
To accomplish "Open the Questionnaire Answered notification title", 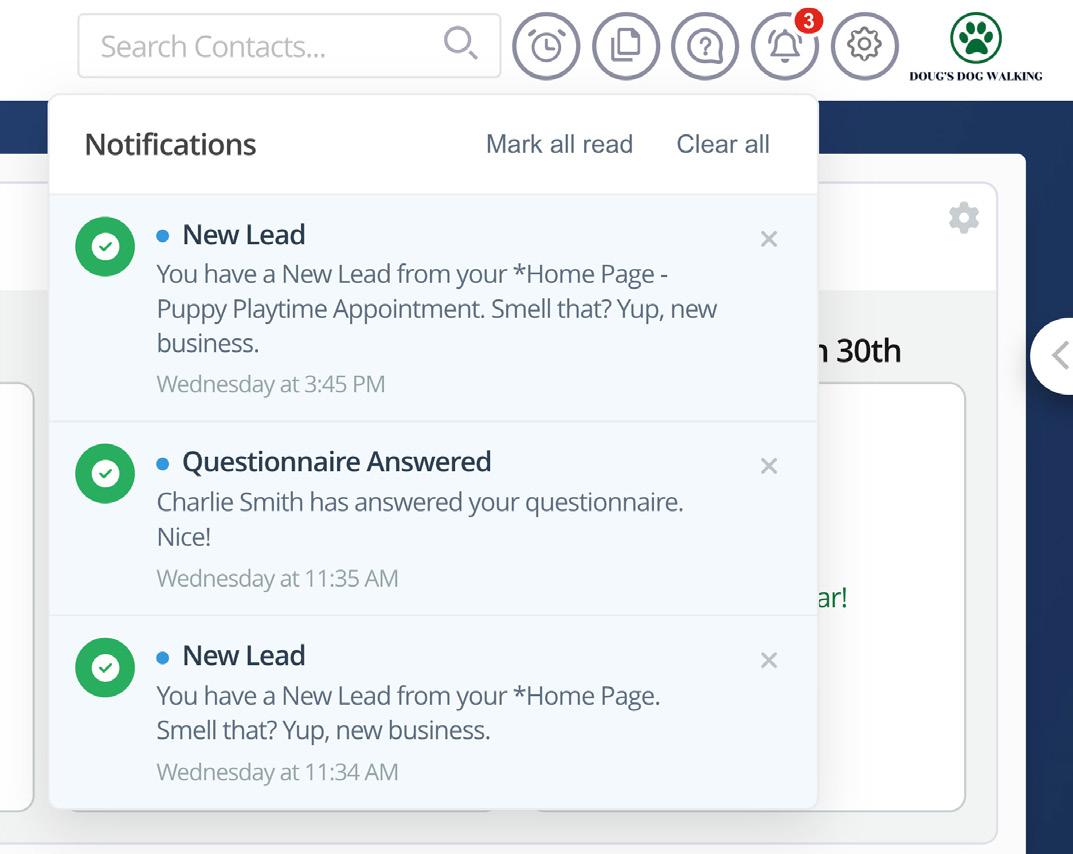I will pos(337,462).
